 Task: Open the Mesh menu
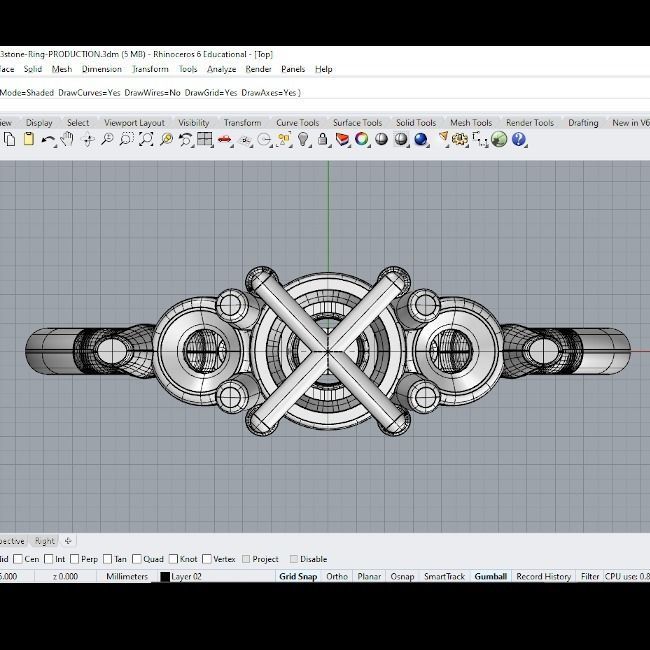(x=62, y=69)
